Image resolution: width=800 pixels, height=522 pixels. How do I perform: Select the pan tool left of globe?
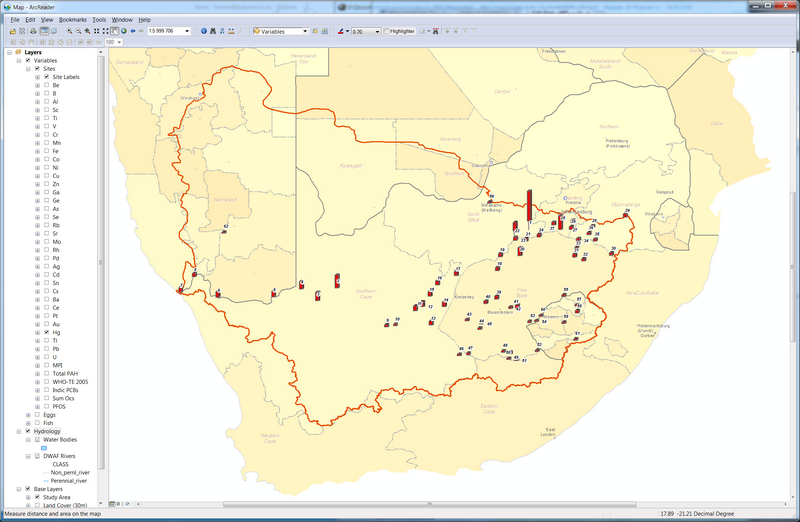point(115,31)
